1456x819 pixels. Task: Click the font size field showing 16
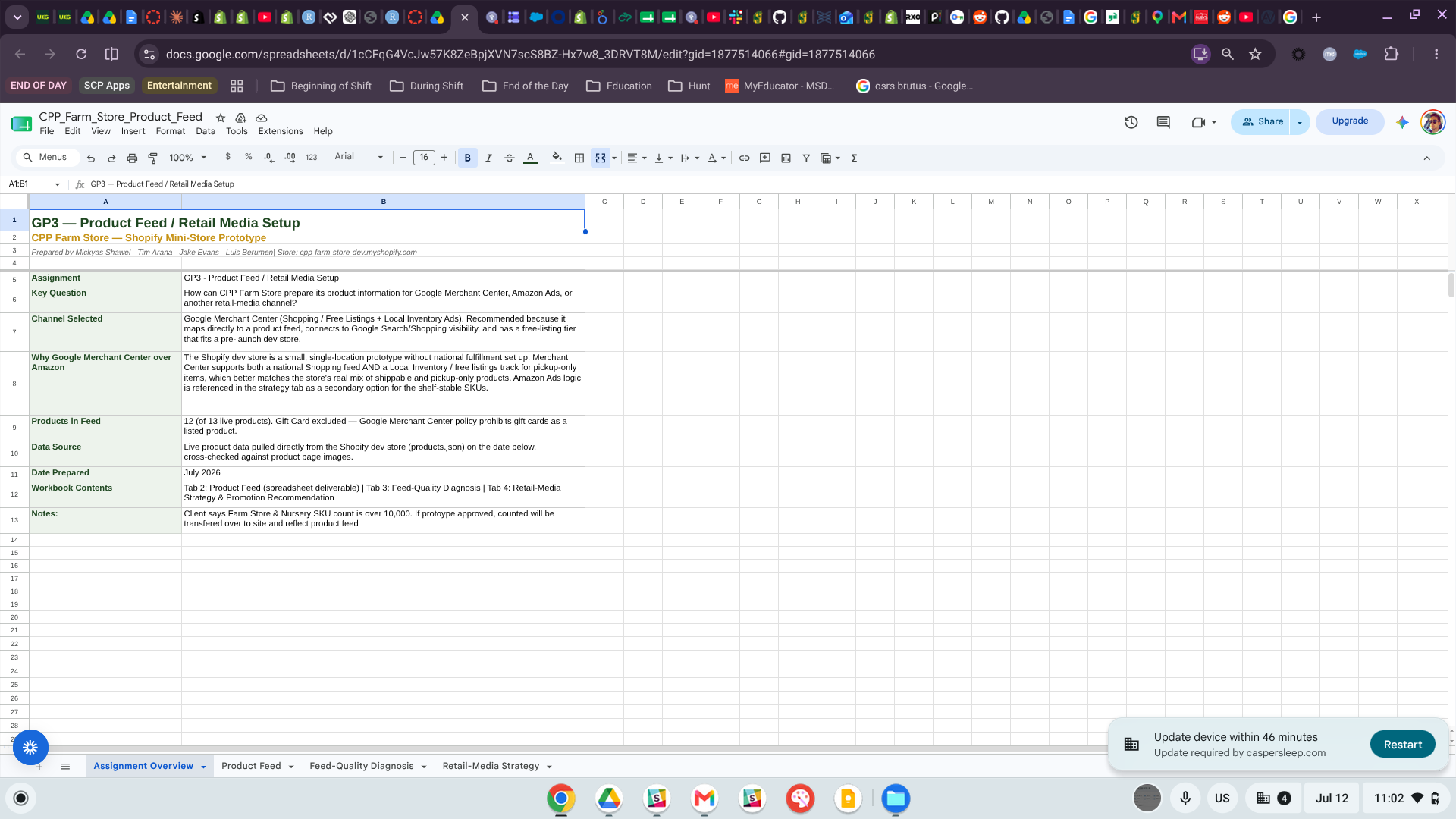click(424, 158)
